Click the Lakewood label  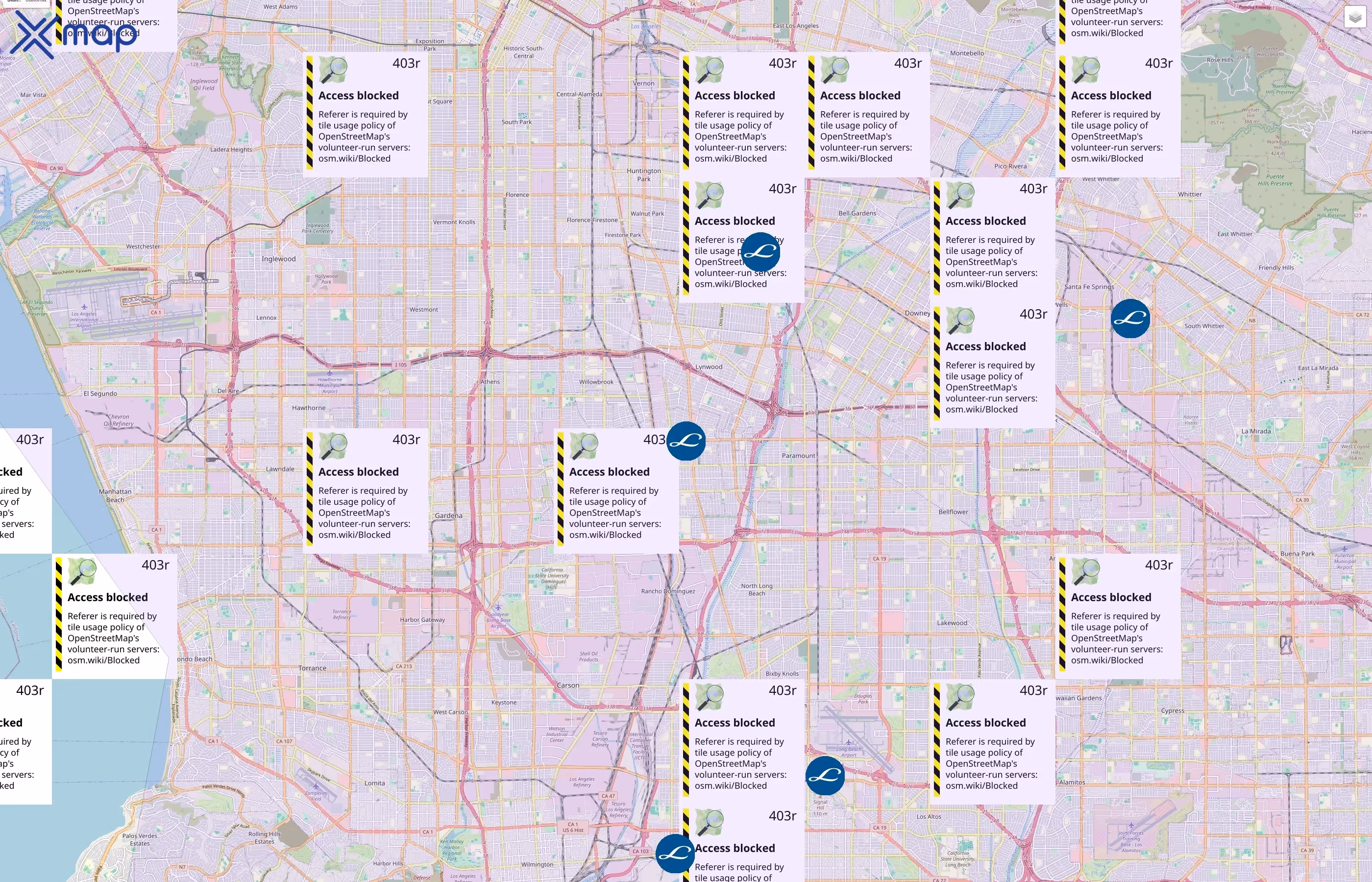(x=952, y=623)
